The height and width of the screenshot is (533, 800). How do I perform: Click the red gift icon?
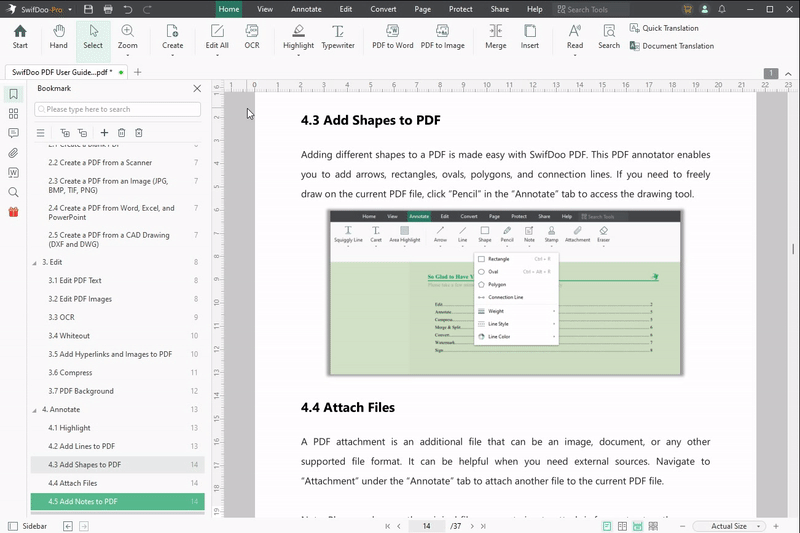pyautogui.click(x=14, y=212)
